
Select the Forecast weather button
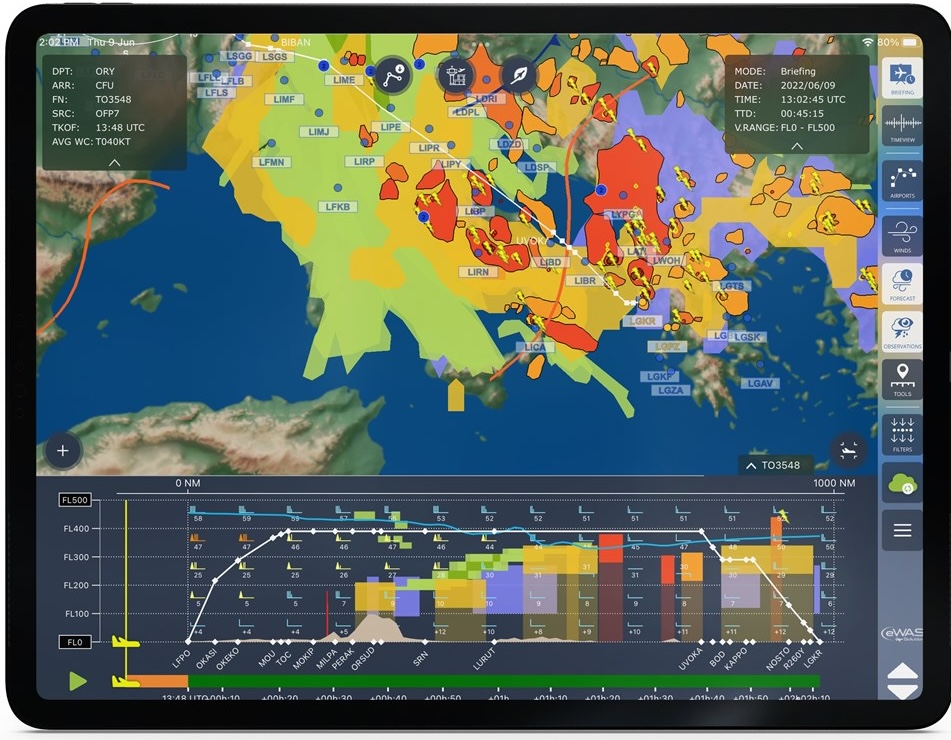[x=901, y=286]
